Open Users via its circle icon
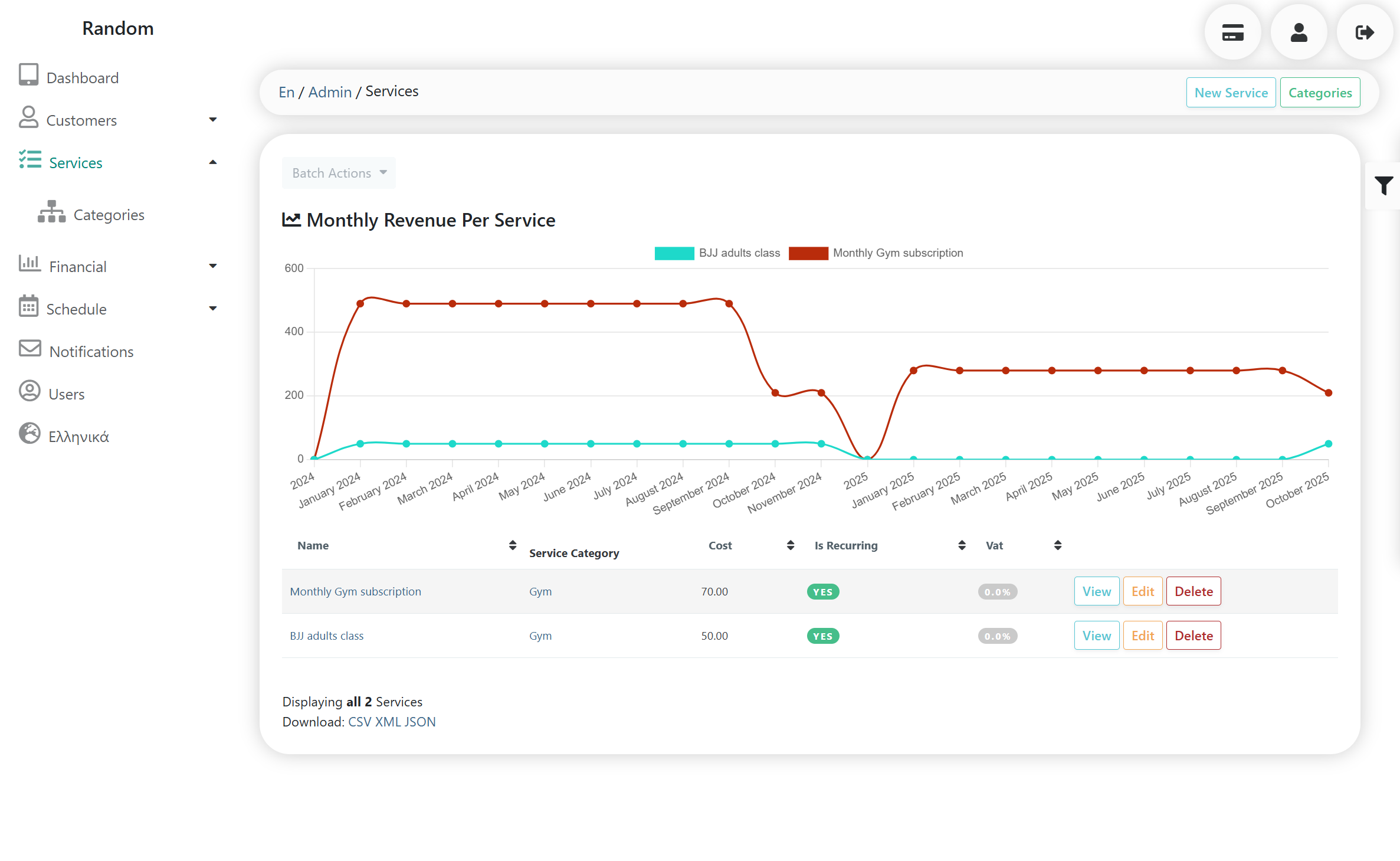 tap(29, 391)
